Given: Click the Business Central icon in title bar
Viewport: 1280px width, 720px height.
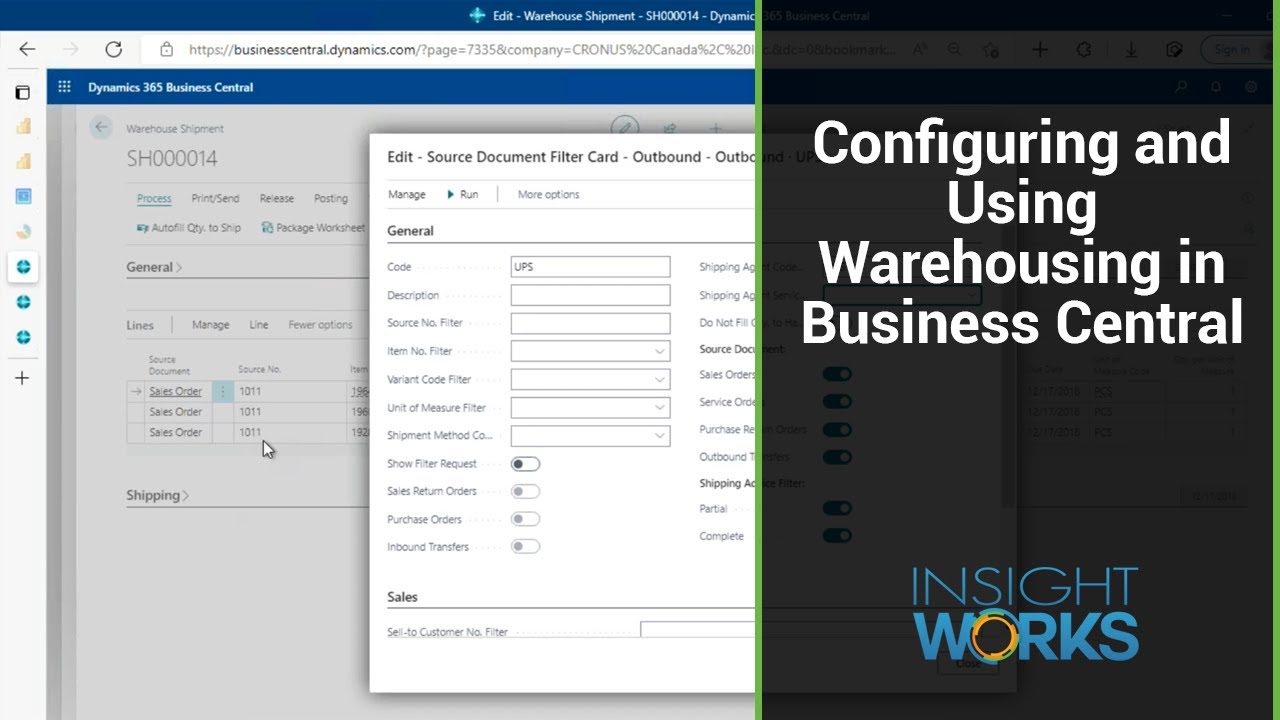Looking at the screenshot, I should (477, 15).
